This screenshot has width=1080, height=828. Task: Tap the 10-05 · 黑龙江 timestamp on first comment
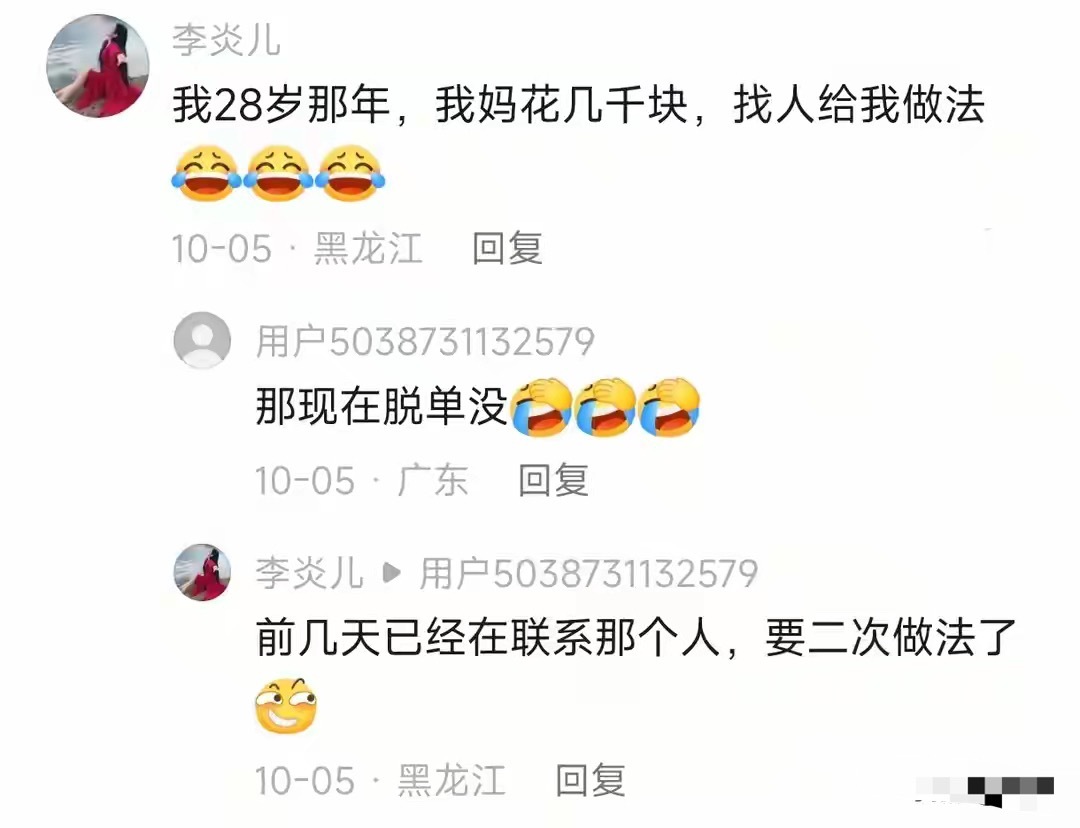pyautogui.click(x=297, y=249)
